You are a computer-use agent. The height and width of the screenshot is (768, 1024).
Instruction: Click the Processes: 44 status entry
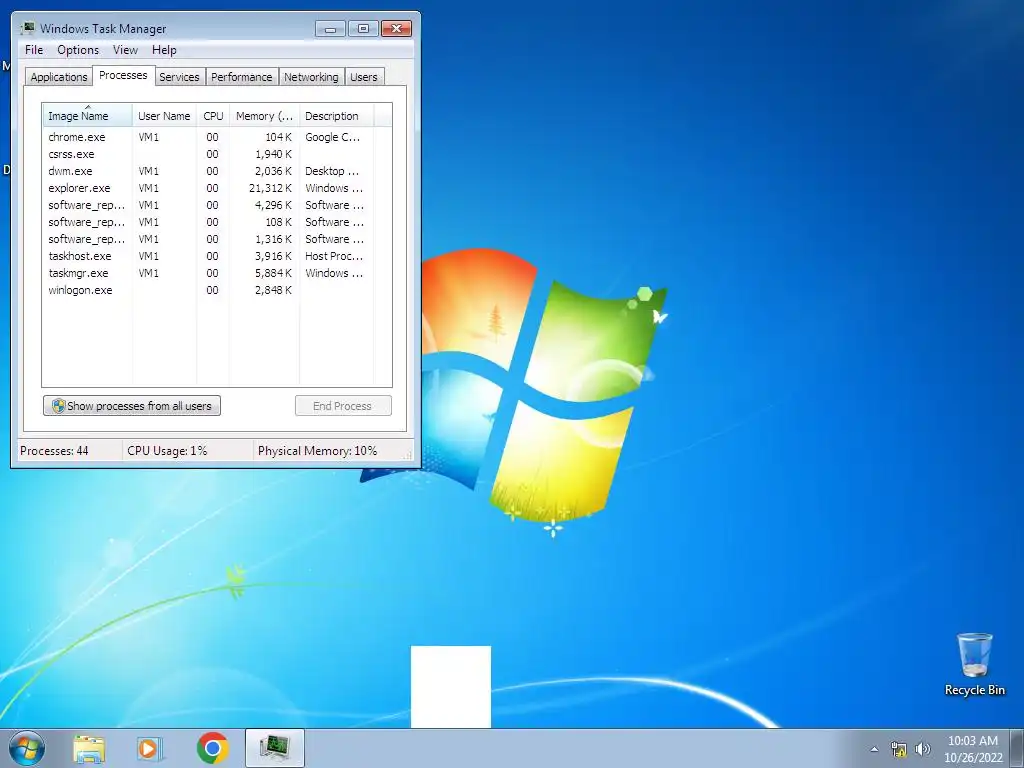(x=54, y=451)
